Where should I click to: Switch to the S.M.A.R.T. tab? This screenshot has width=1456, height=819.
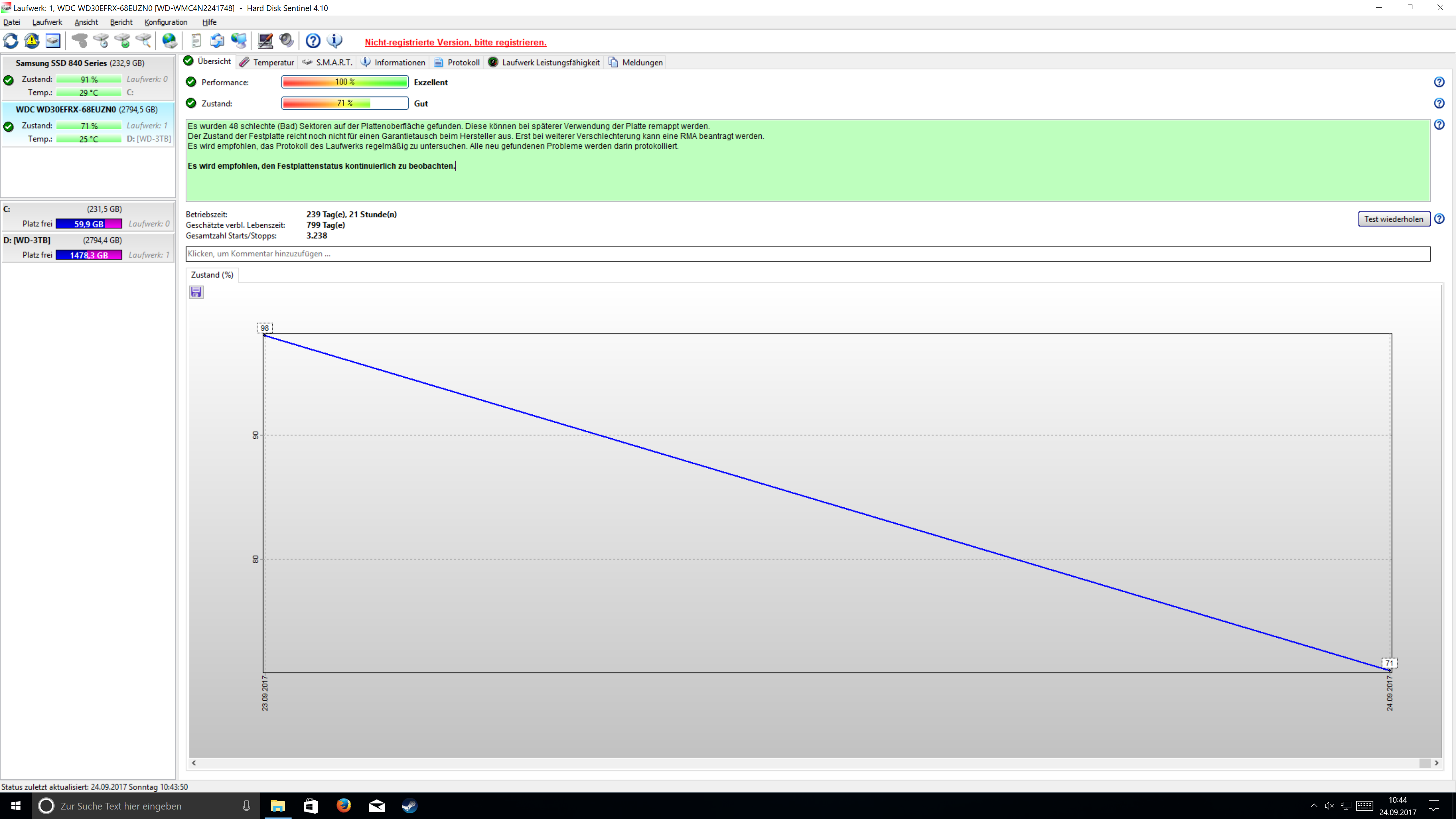328,62
